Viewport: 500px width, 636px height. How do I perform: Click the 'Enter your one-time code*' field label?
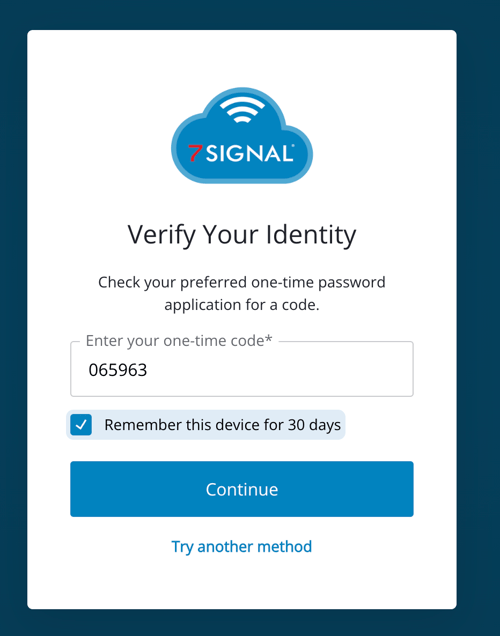(179, 341)
